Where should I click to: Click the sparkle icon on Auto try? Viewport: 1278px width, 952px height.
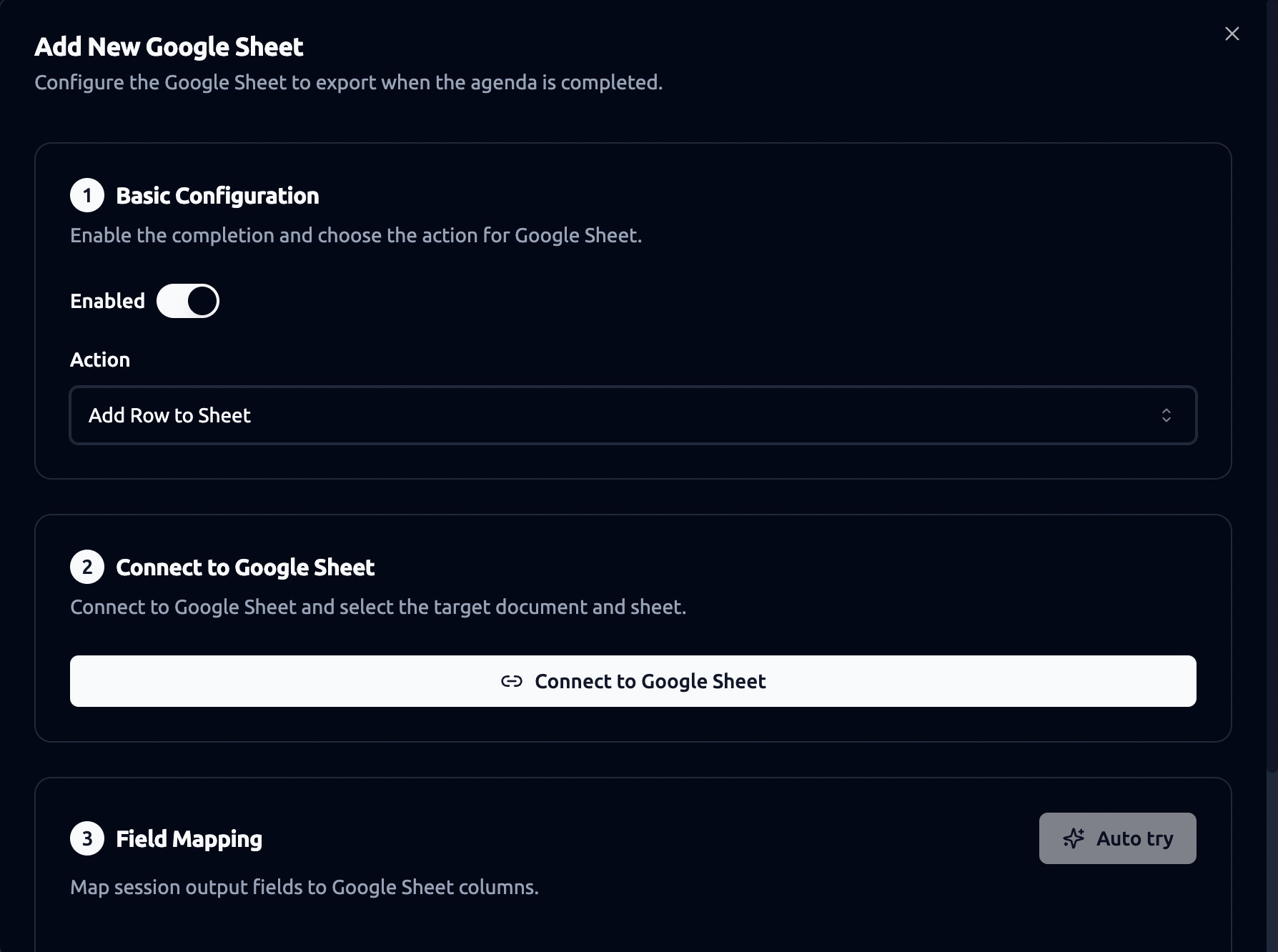point(1074,838)
